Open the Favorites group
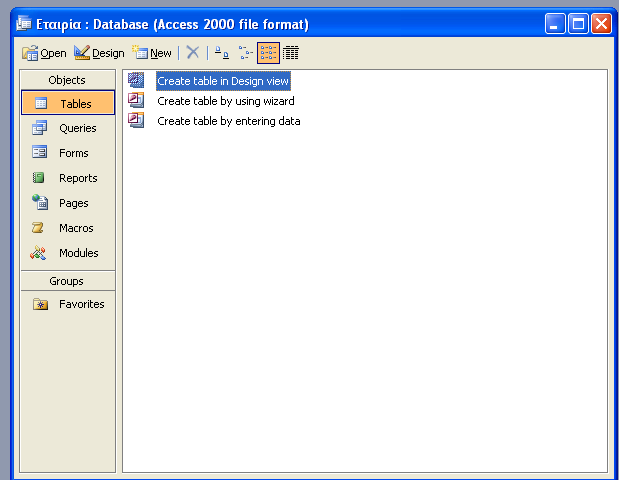619x480 pixels. click(68, 304)
